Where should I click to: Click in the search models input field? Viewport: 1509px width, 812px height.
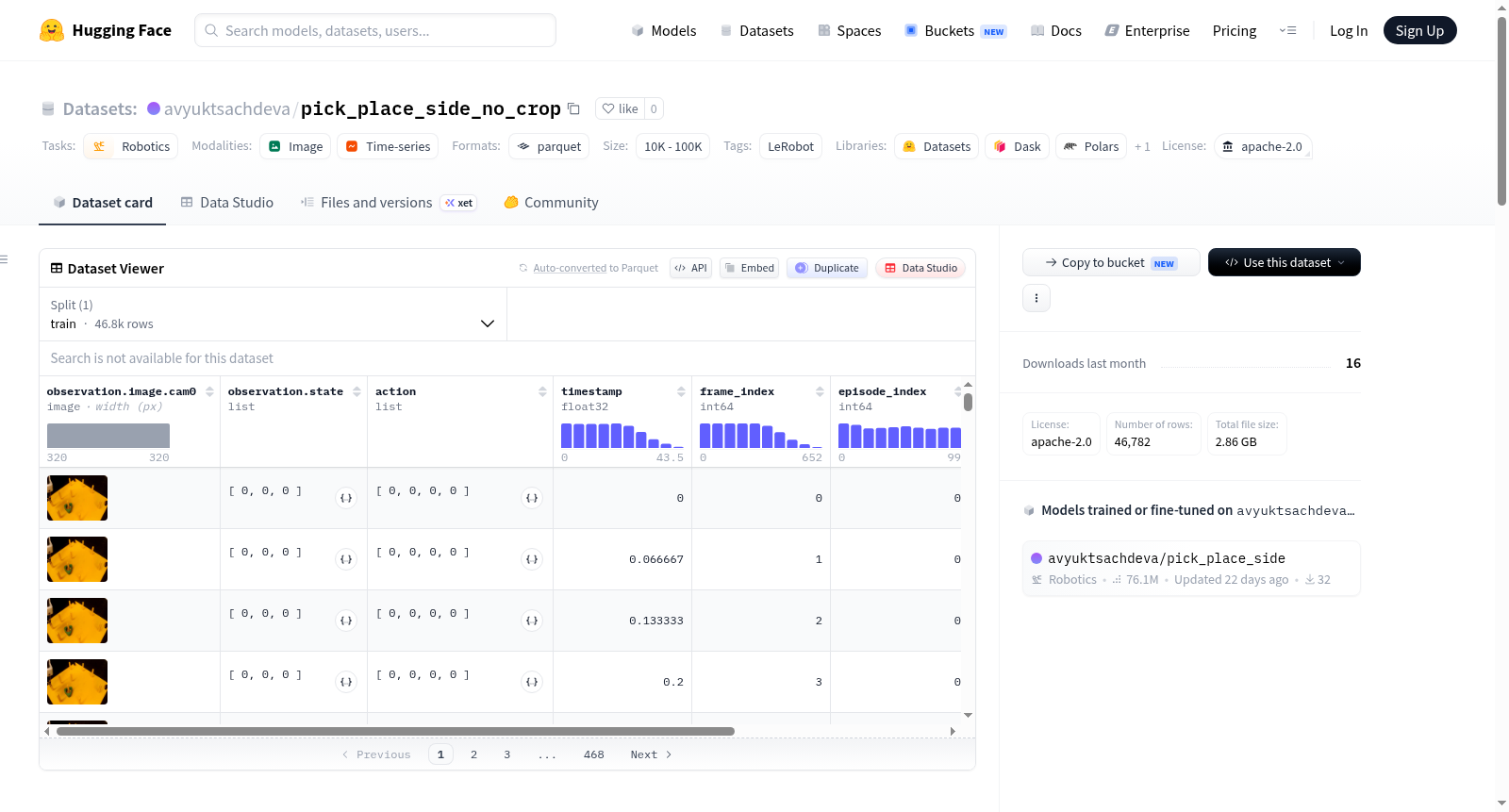(x=375, y=30)
